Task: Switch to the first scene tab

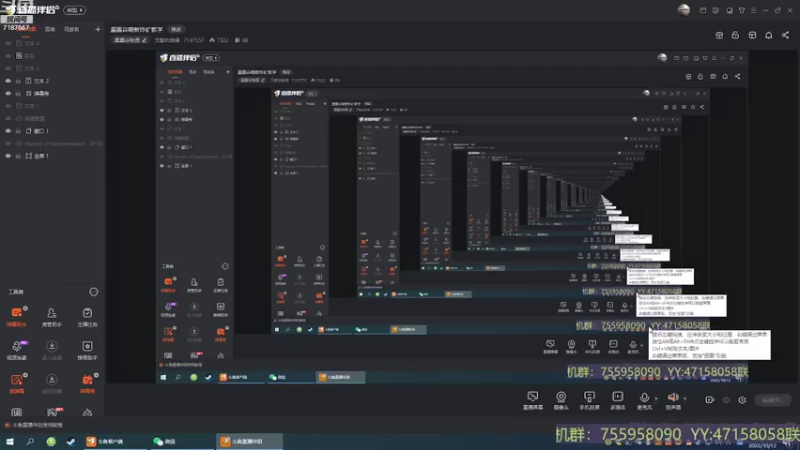Action: point(26,29)
